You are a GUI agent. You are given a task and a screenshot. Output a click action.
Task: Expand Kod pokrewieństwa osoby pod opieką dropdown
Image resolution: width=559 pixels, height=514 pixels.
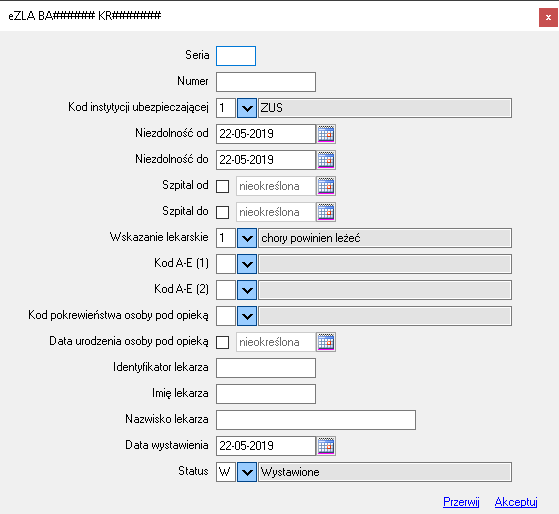coord(247,316)
